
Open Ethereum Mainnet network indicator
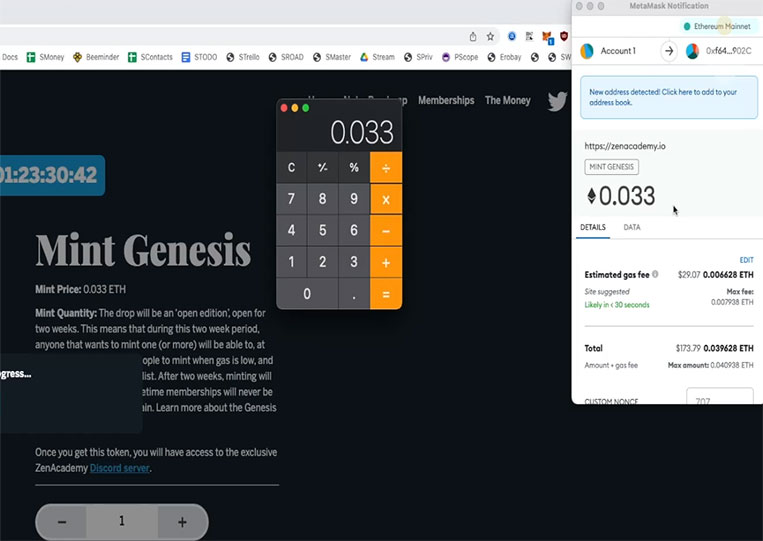click(717, 26)
